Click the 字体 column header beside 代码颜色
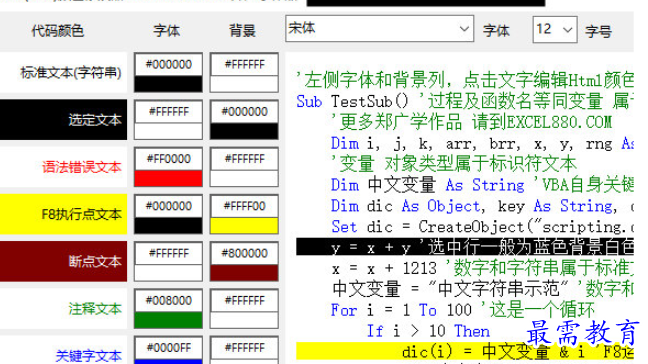648x364 pixels. point(167,31)
